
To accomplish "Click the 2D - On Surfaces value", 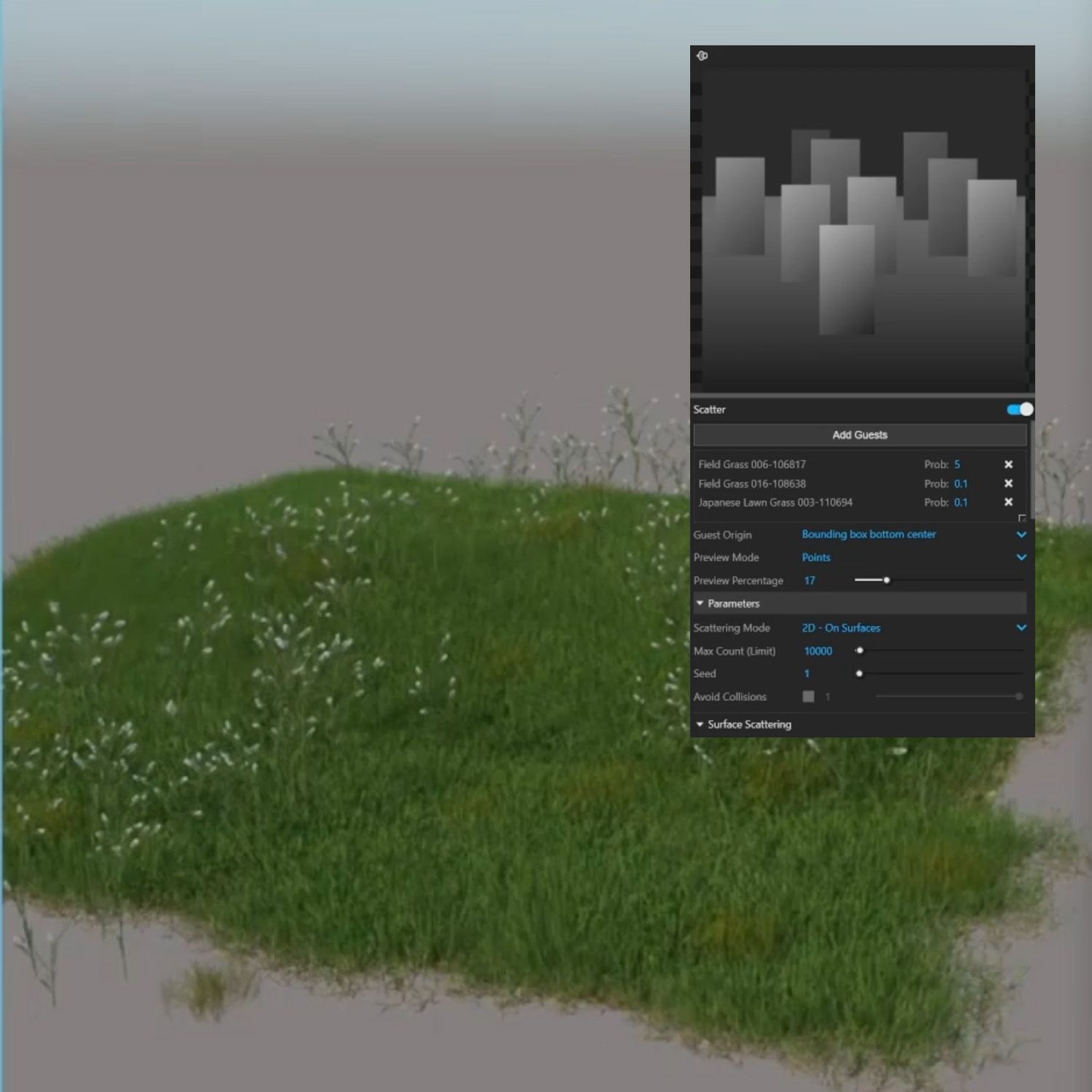I will point(841,628).
